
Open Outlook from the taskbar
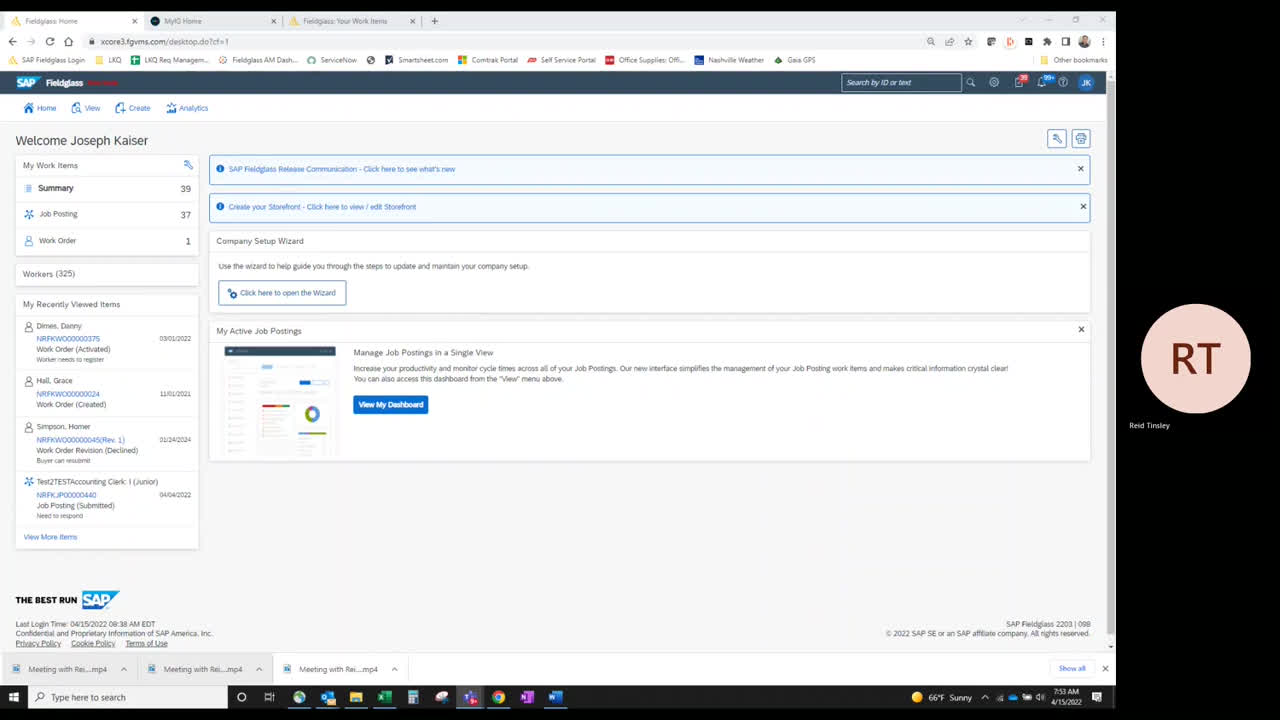pos(328,697)
